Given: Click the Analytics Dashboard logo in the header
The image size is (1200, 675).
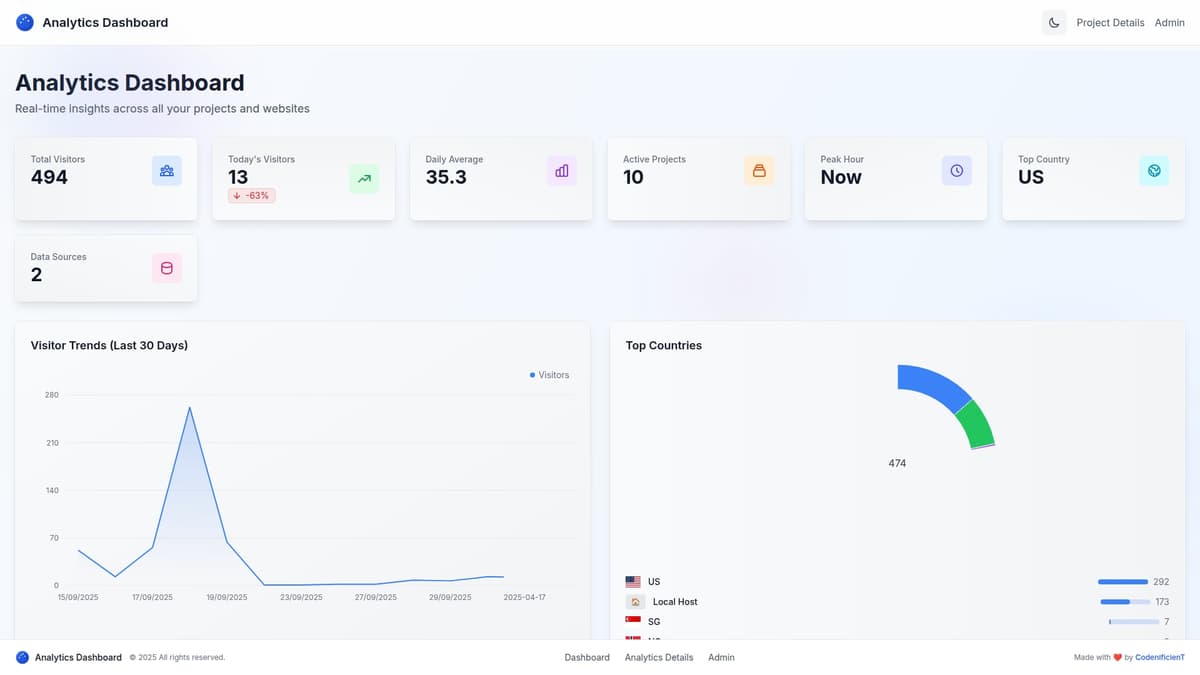Looking at the screenshot, I should (24, 21).
